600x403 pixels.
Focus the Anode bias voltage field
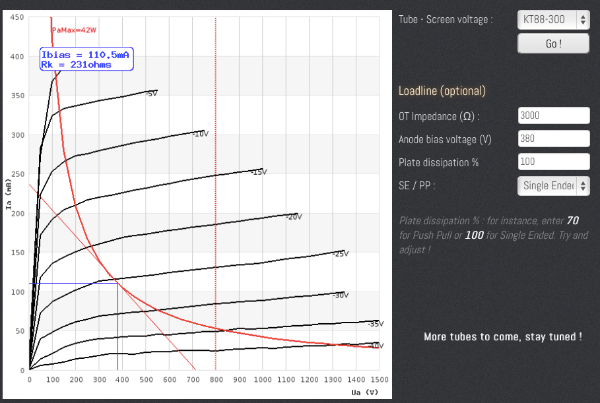click(553, 139)
